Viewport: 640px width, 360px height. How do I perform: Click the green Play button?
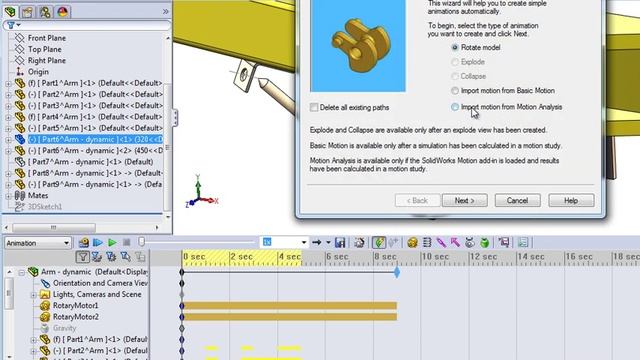click(112, 242)
